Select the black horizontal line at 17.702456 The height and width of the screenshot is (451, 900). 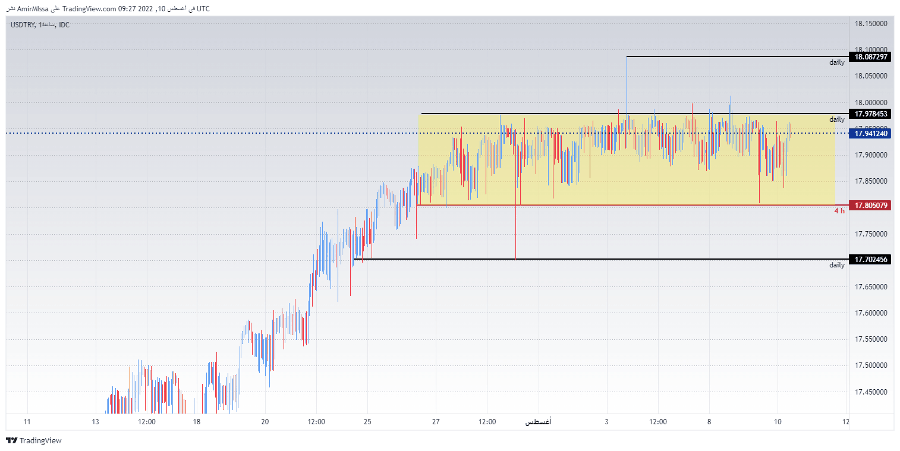601,259
